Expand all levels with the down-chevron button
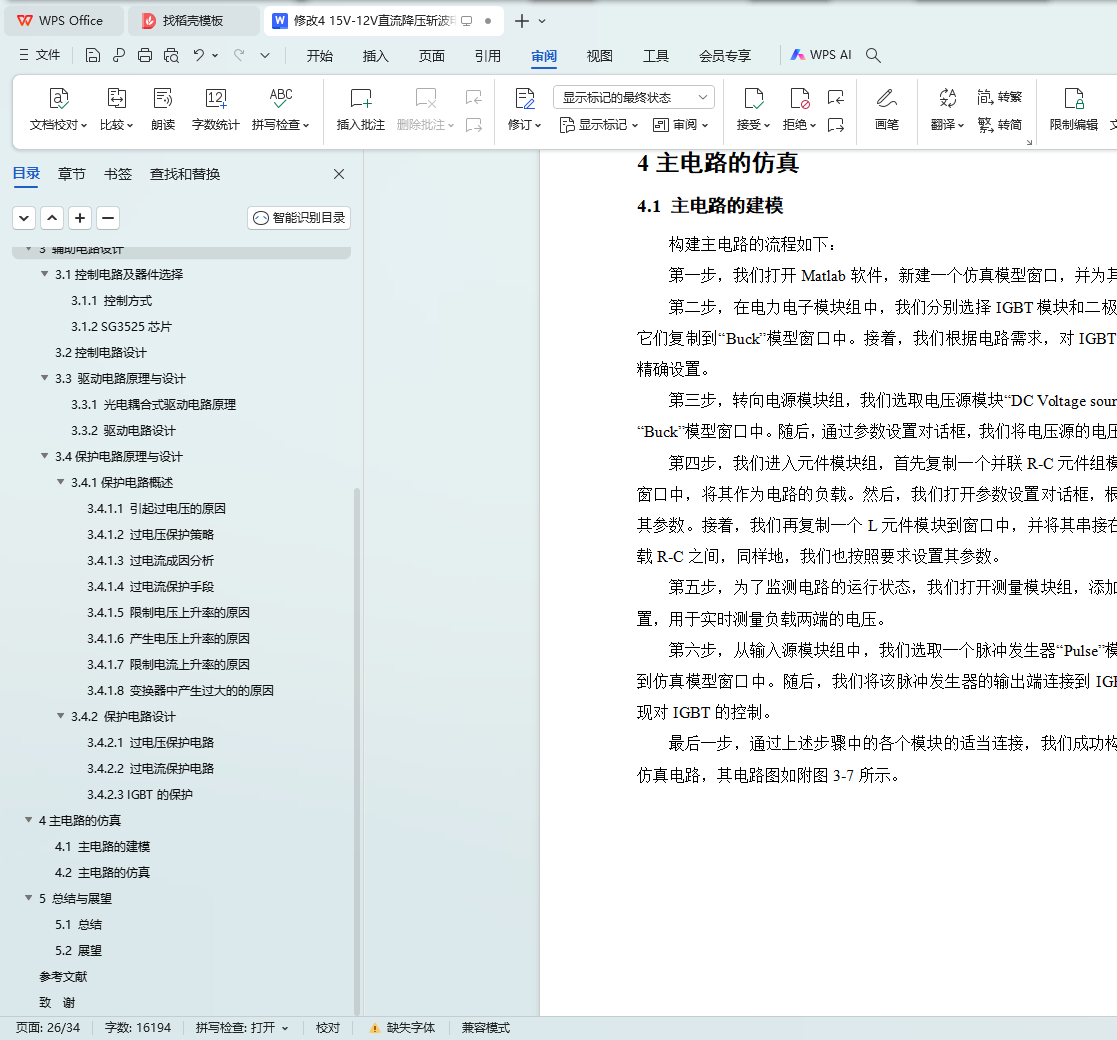This screenshot has height=1040, width=1117. click(x=24, y=218)
